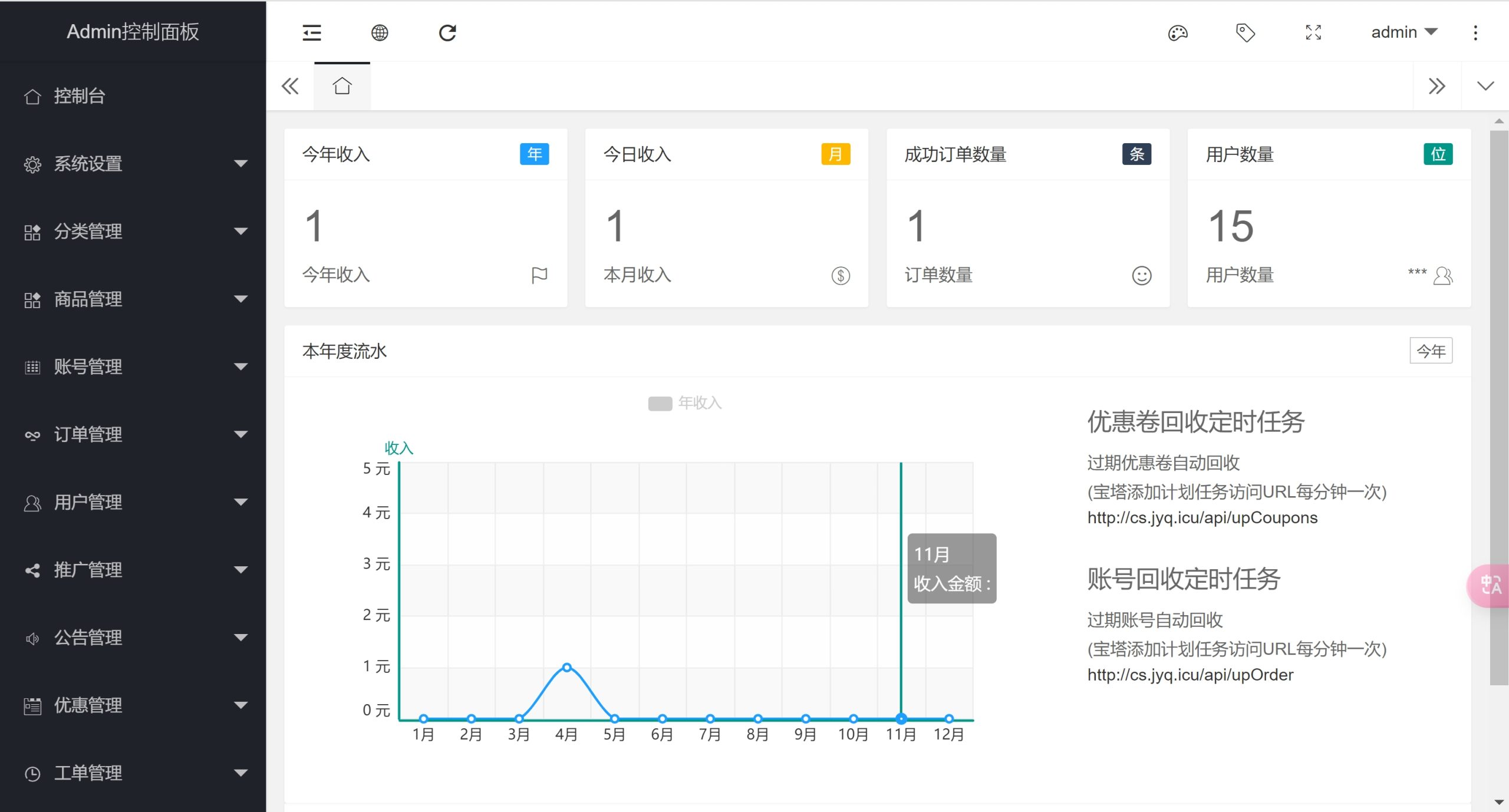Image resolution: width=1509 pixels, height=812 pixels.
Task: Toggle the 年收入 chart legend
Action: pyautogui.click(x=685, y=403)
